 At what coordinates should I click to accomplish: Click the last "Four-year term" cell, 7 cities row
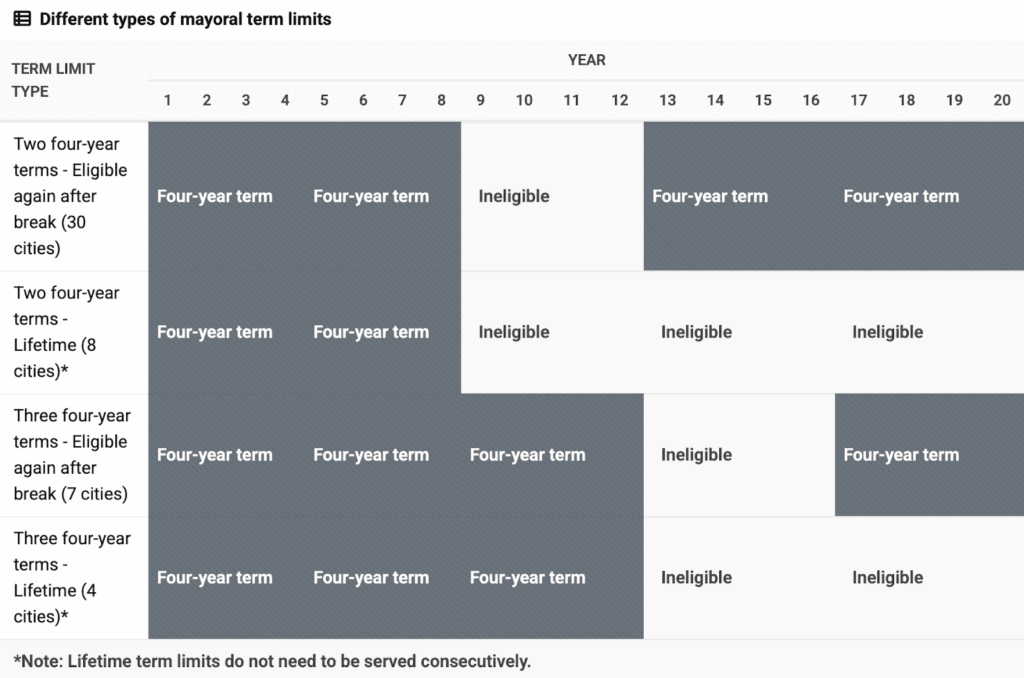tap(901, 455)
